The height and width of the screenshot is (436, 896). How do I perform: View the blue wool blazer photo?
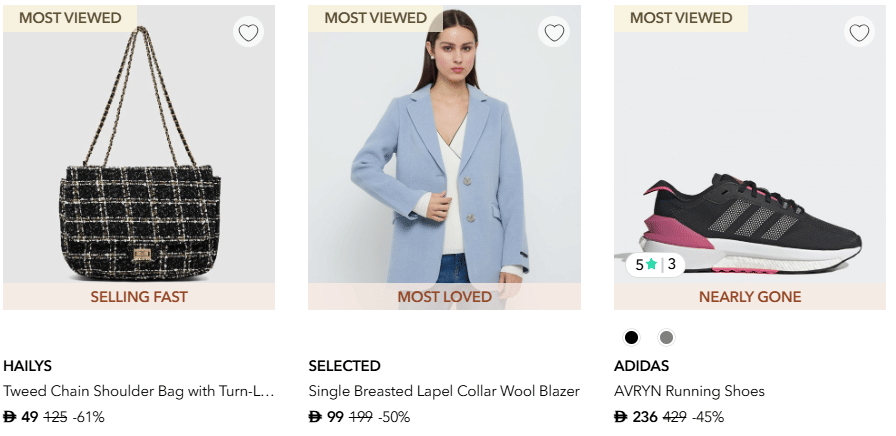pyautogui.click(x=444, y=160)
